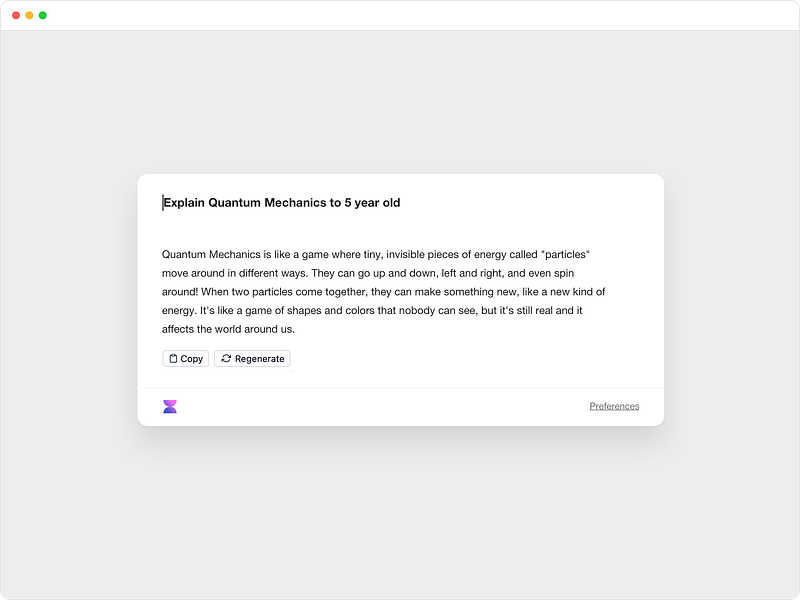Click the prompt 'Explain Quantum Mechanics to 5 year old'
This screenshot has height=600, width=800.
(x=283, y=200)
